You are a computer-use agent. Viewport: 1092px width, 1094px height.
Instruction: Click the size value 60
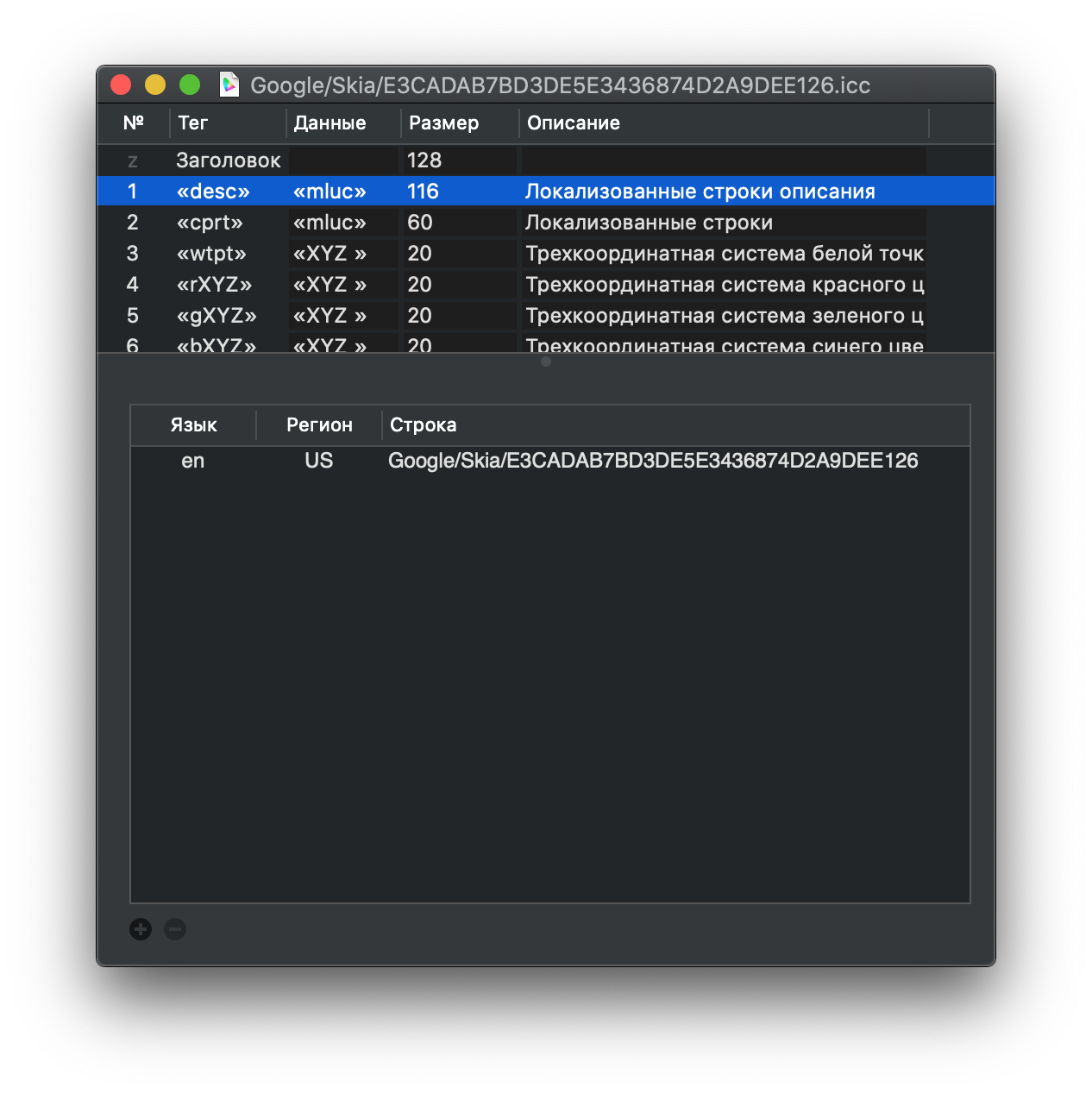(x=420, y=223)
